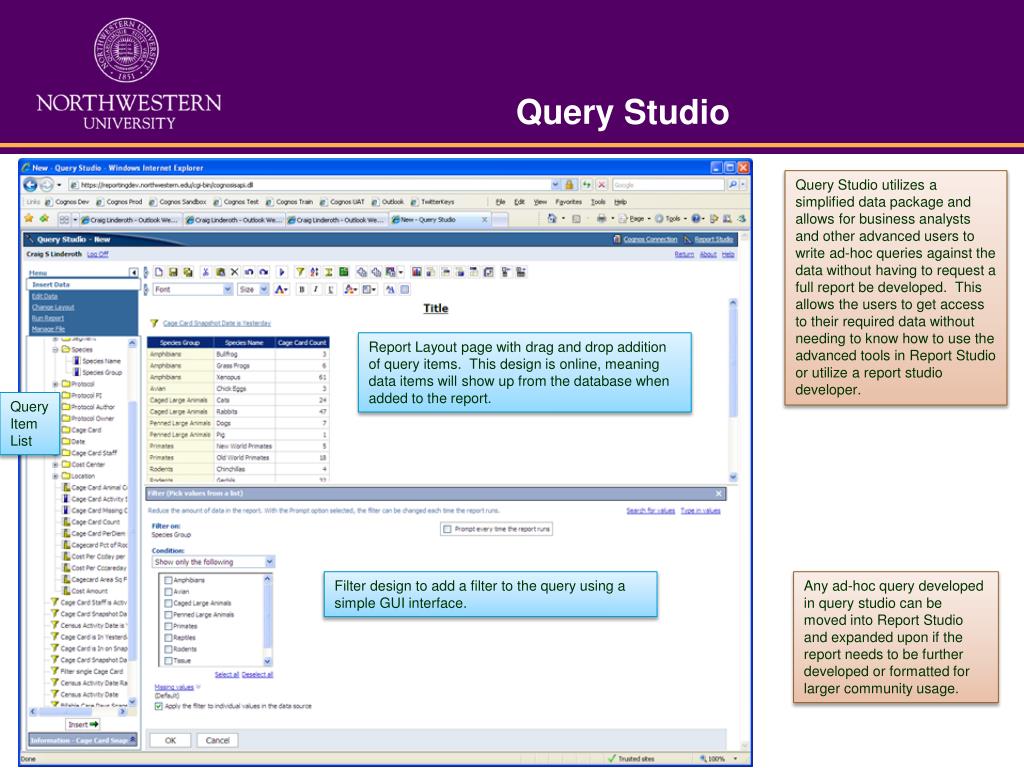Image resolution: width=1024 pixels, height=768 pixels.
Task: Click the browser Home icon
Action: tap(552, 219)
